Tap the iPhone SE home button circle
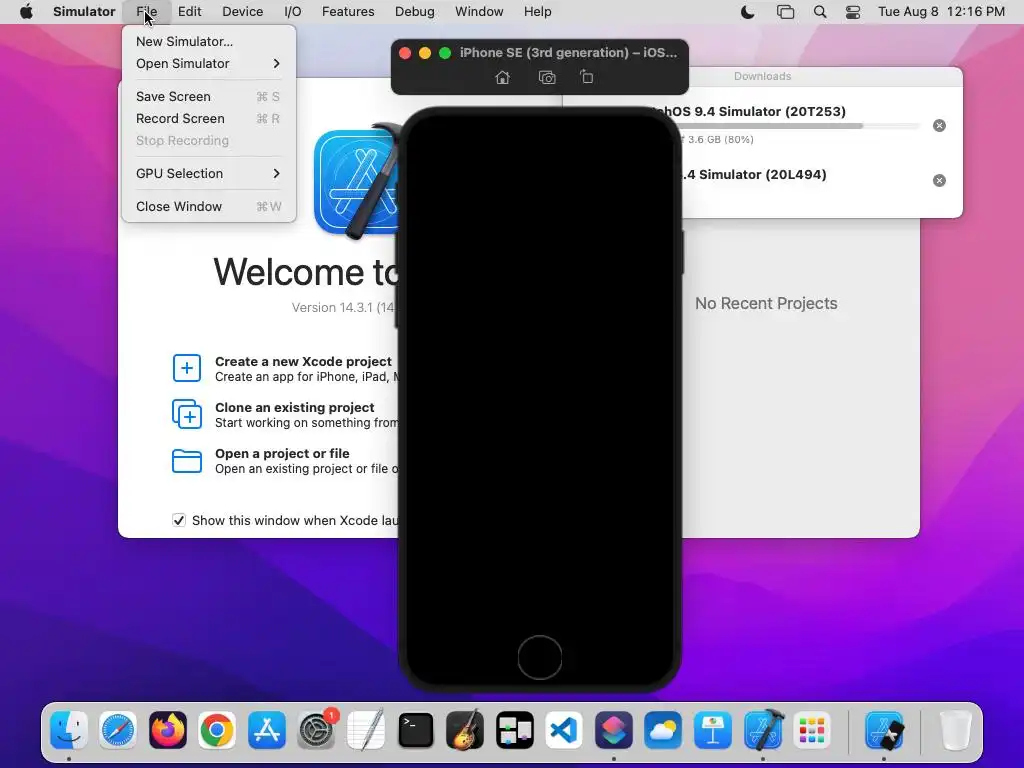Image resolution: width=1024 pixels, height=768 pixels. coord(539,657)
